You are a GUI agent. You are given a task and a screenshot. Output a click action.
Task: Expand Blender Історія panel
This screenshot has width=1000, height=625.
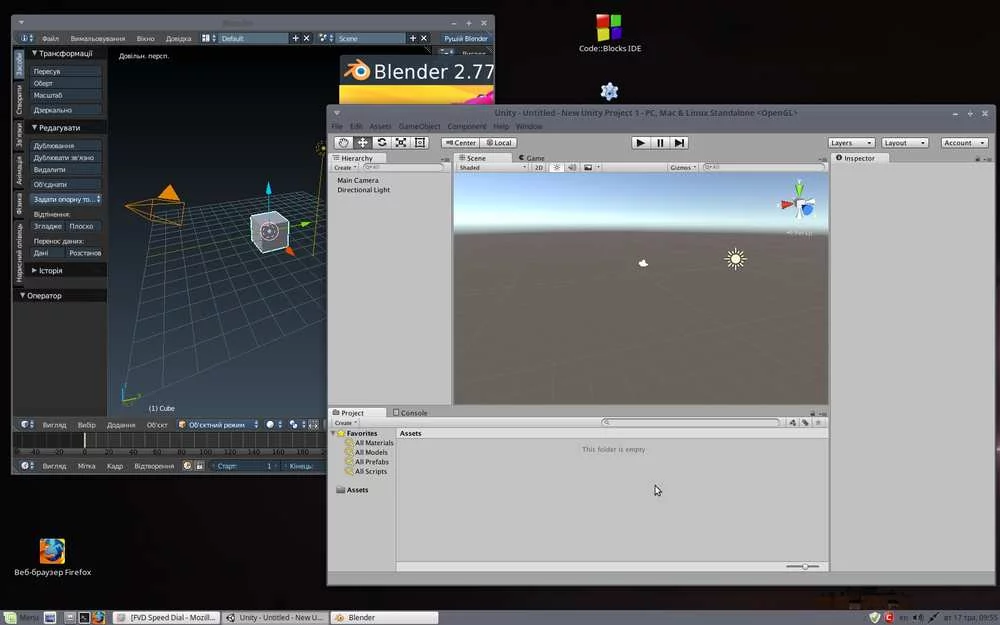[34, 270]
